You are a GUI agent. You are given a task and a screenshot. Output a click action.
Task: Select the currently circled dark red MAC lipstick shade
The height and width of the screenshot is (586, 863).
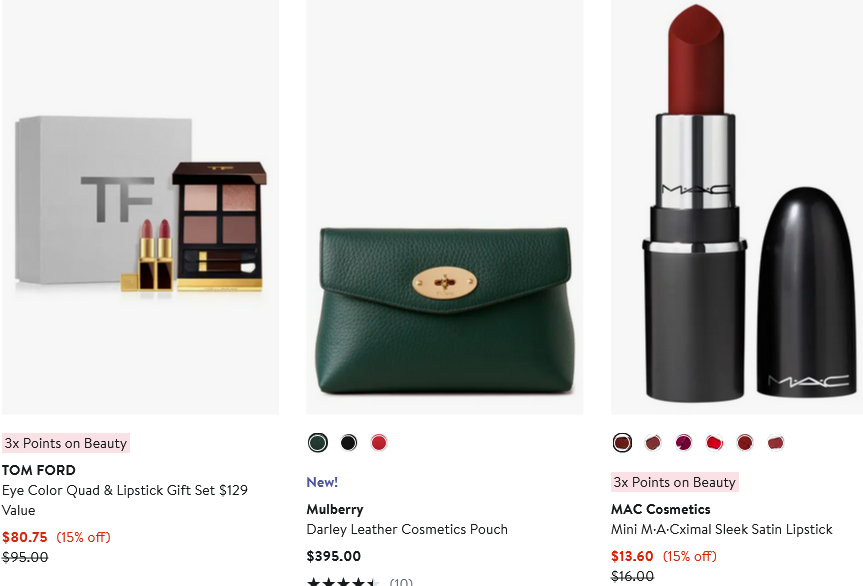coord(622,442)
